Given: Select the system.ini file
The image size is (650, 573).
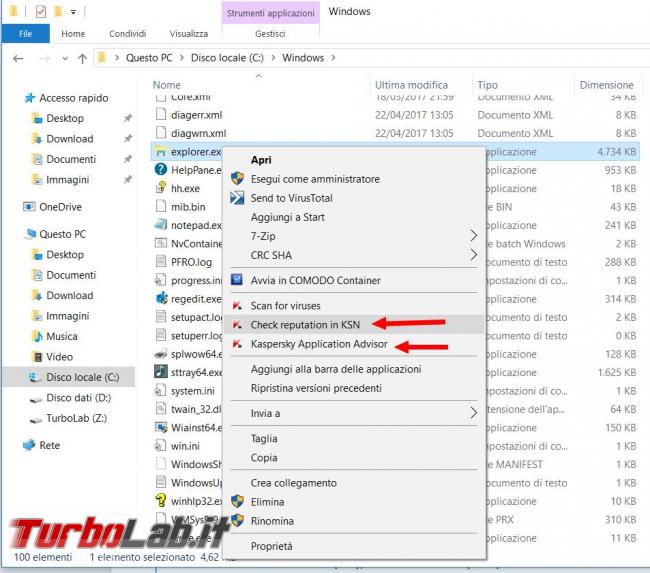Looking at the screenshot, I should click(193, 391).
